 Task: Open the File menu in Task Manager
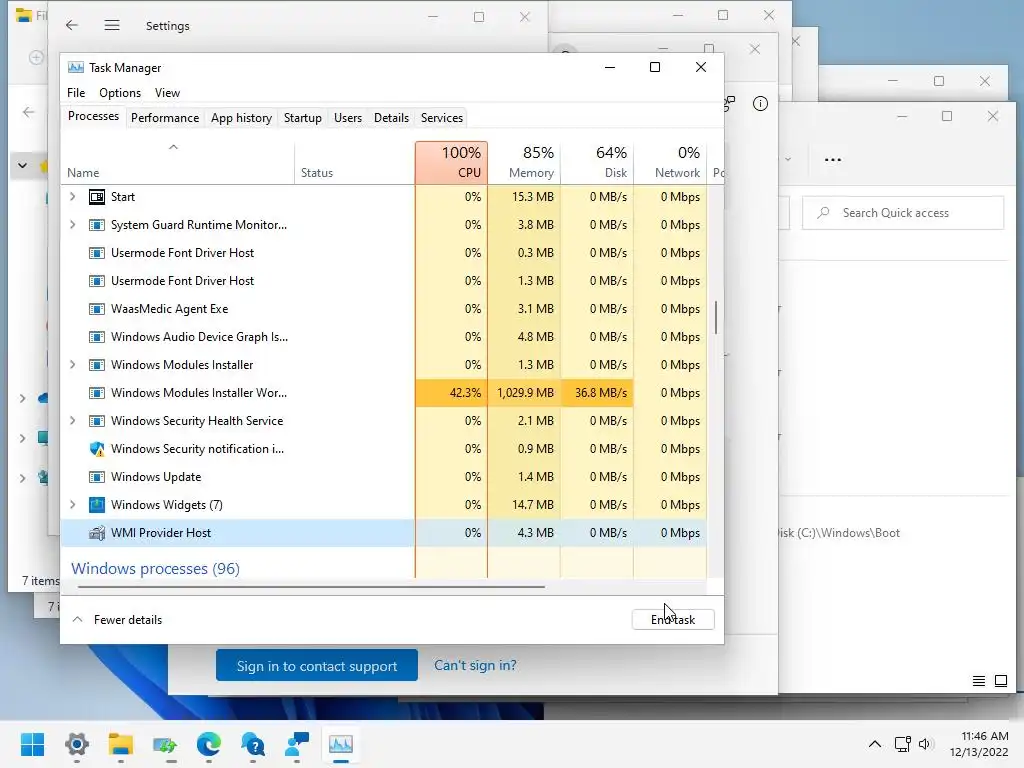click(76, 93)
